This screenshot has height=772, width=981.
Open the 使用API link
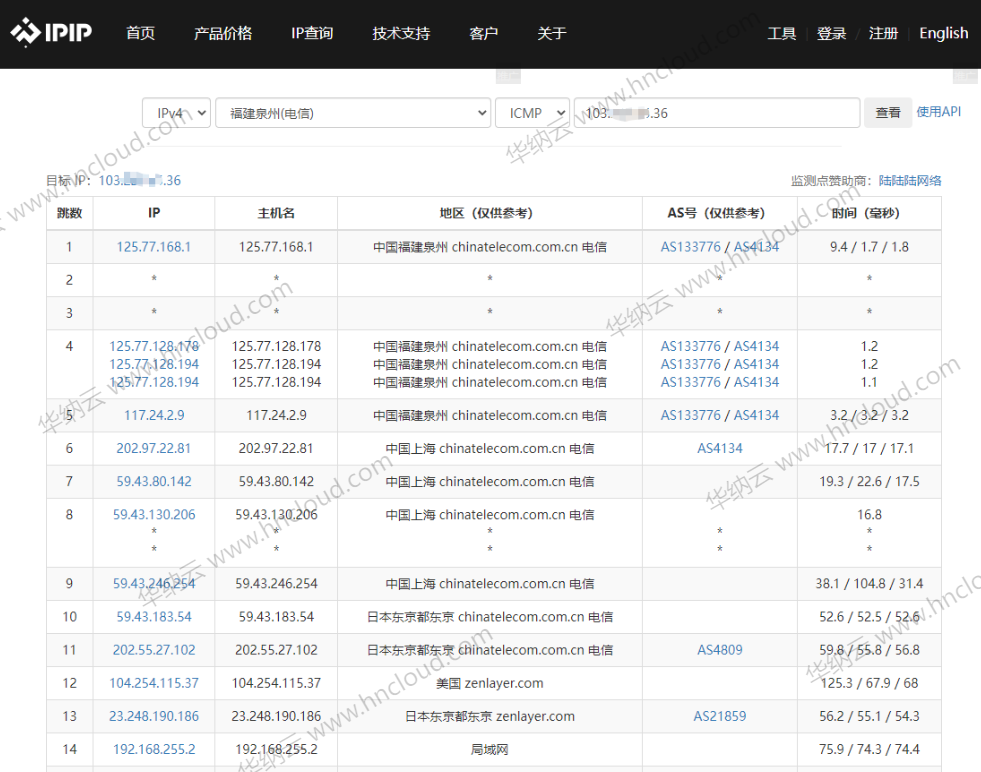click(x=938, y=112)
